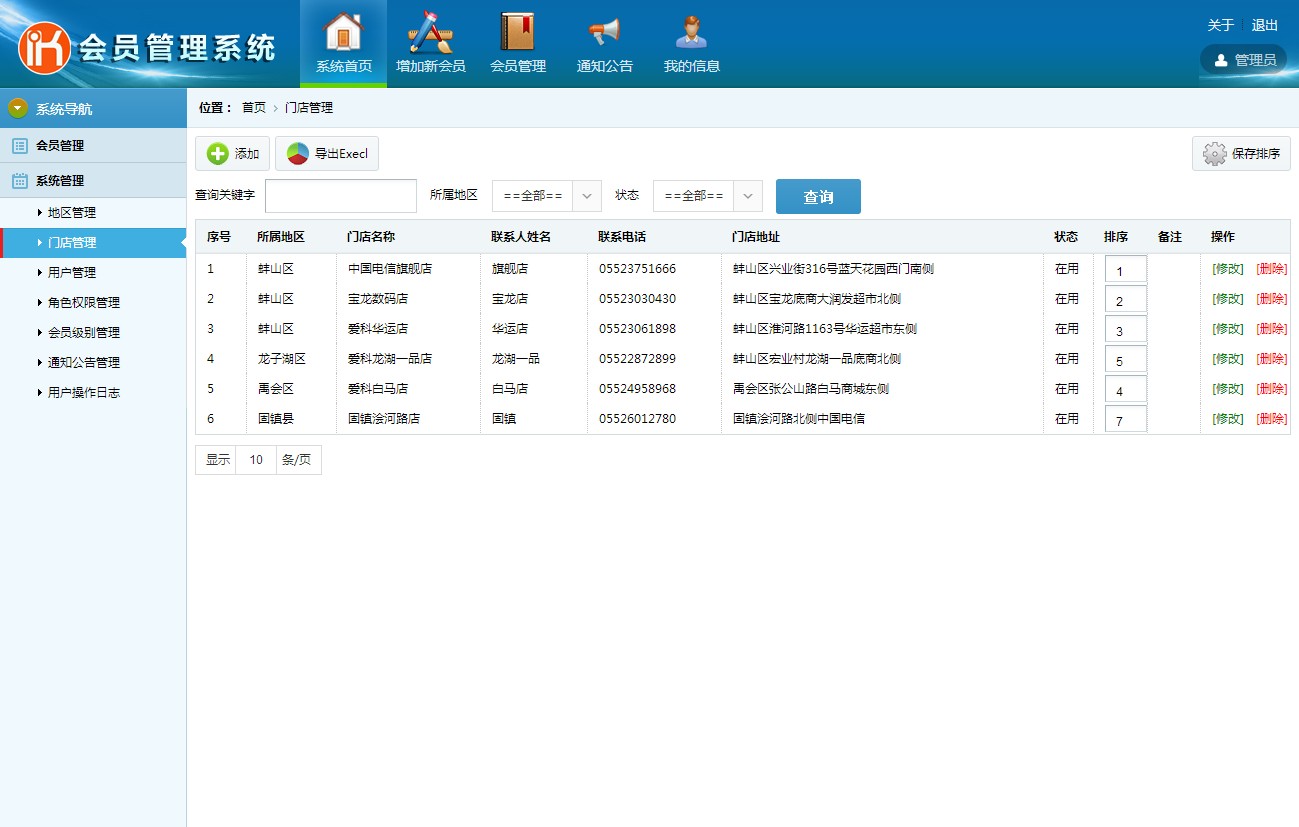1299x827 pixels.
Task: Select 用户管理 in the sidebar
Action: (x=72, y=273)
